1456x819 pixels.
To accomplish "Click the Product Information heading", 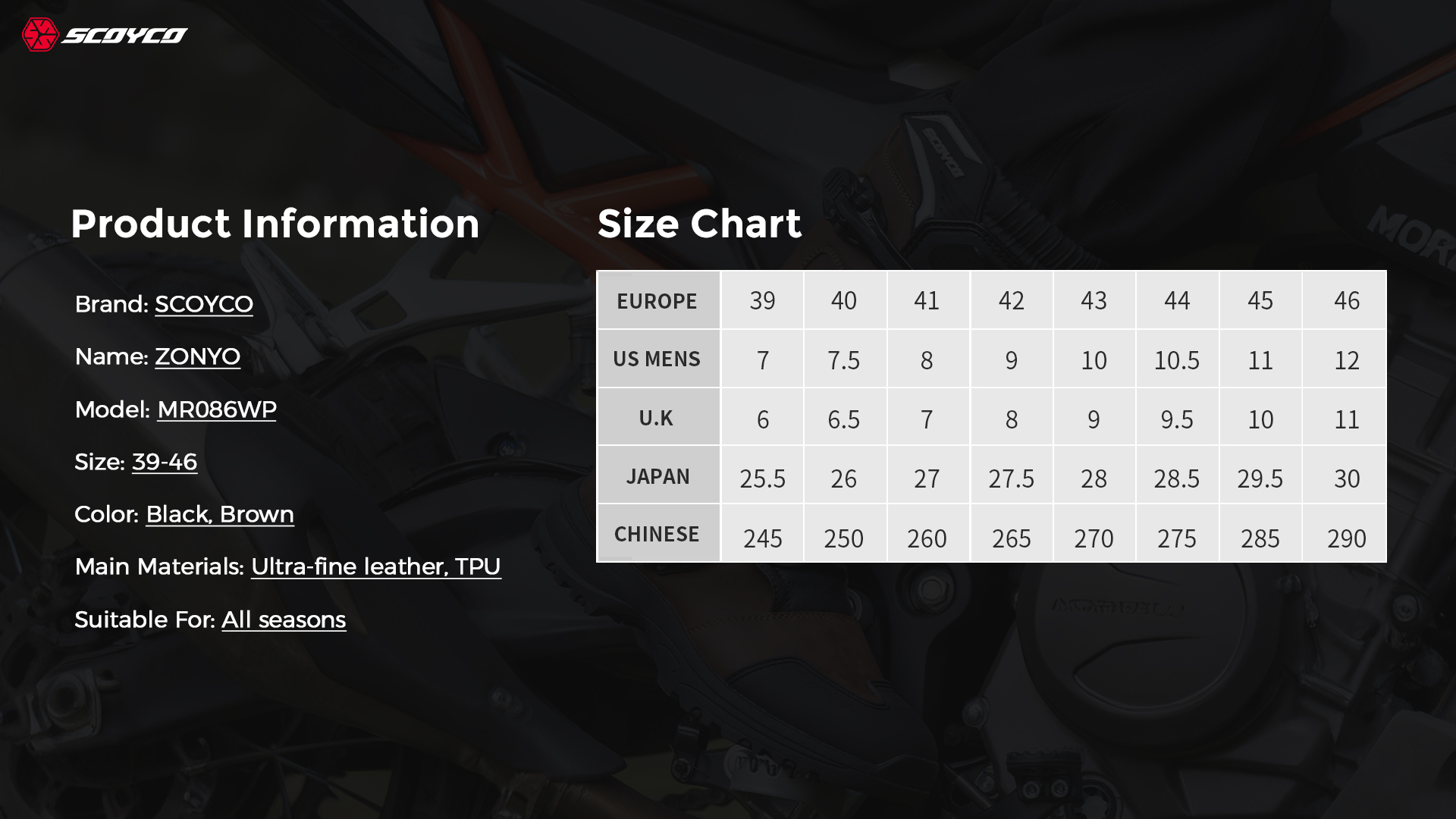I will click(275, 224).
